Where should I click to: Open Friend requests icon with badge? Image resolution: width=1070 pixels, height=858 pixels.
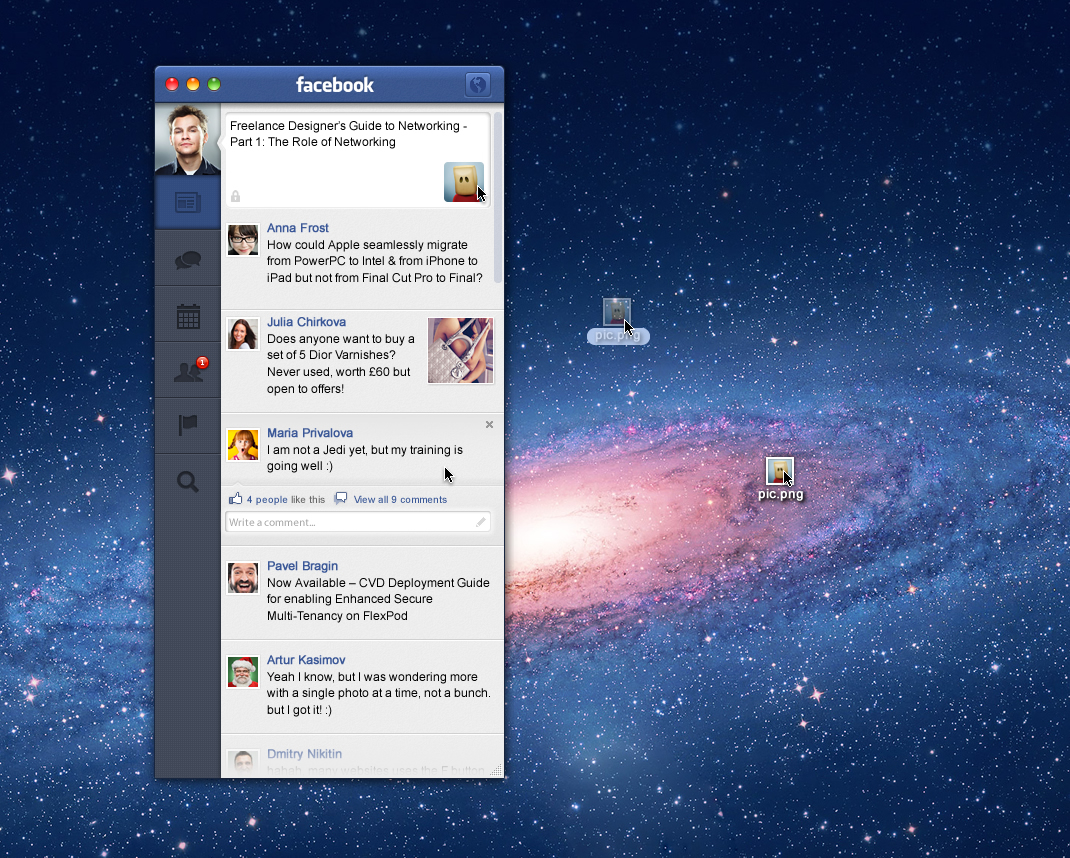click(x=190, y=370)
